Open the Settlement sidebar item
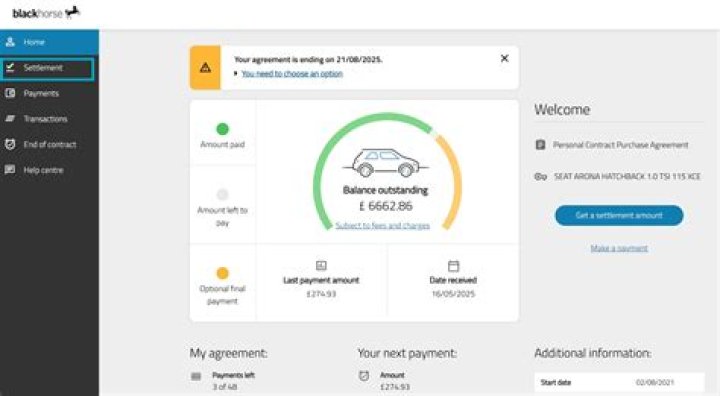Viewport: 720px width, 396px height. [47, 68]
